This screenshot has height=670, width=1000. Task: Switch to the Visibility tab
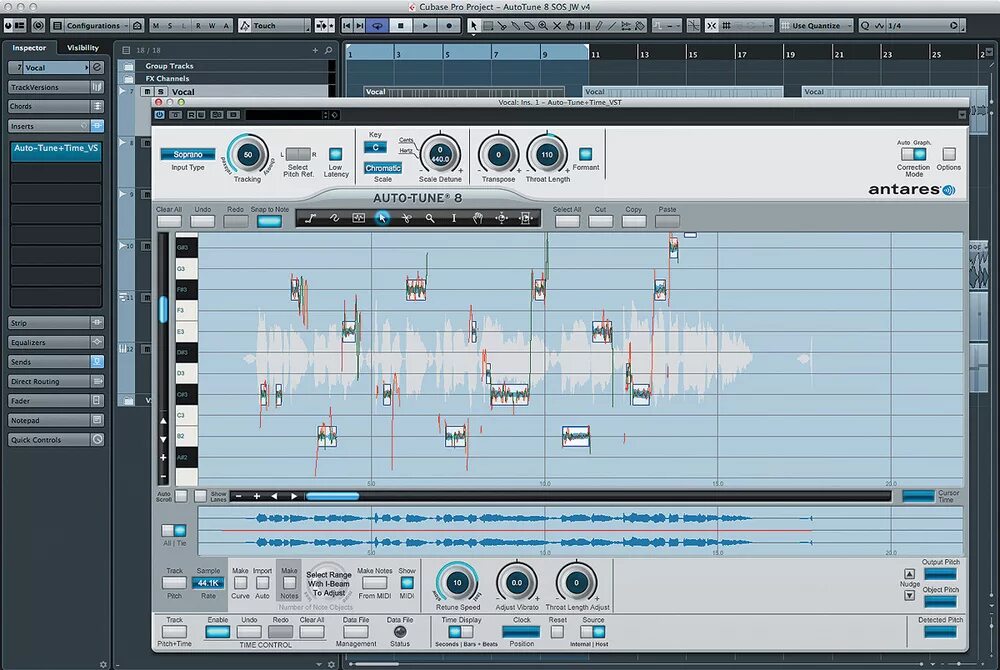coord(83,48)
